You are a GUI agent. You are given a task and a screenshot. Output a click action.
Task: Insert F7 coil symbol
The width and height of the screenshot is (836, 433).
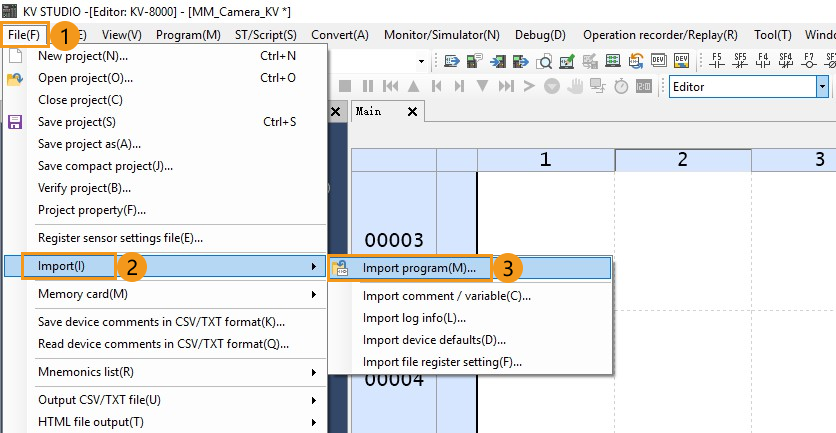pyautogui.click(x=809, y=61)
